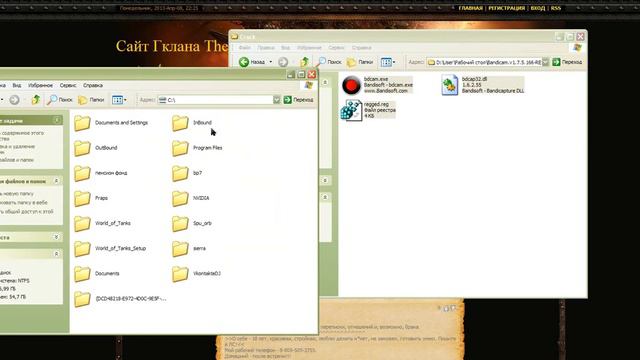Click Up folder icon in Bandicam window
Viewport: 640px width, 360px height.
(x=304, y=62)
